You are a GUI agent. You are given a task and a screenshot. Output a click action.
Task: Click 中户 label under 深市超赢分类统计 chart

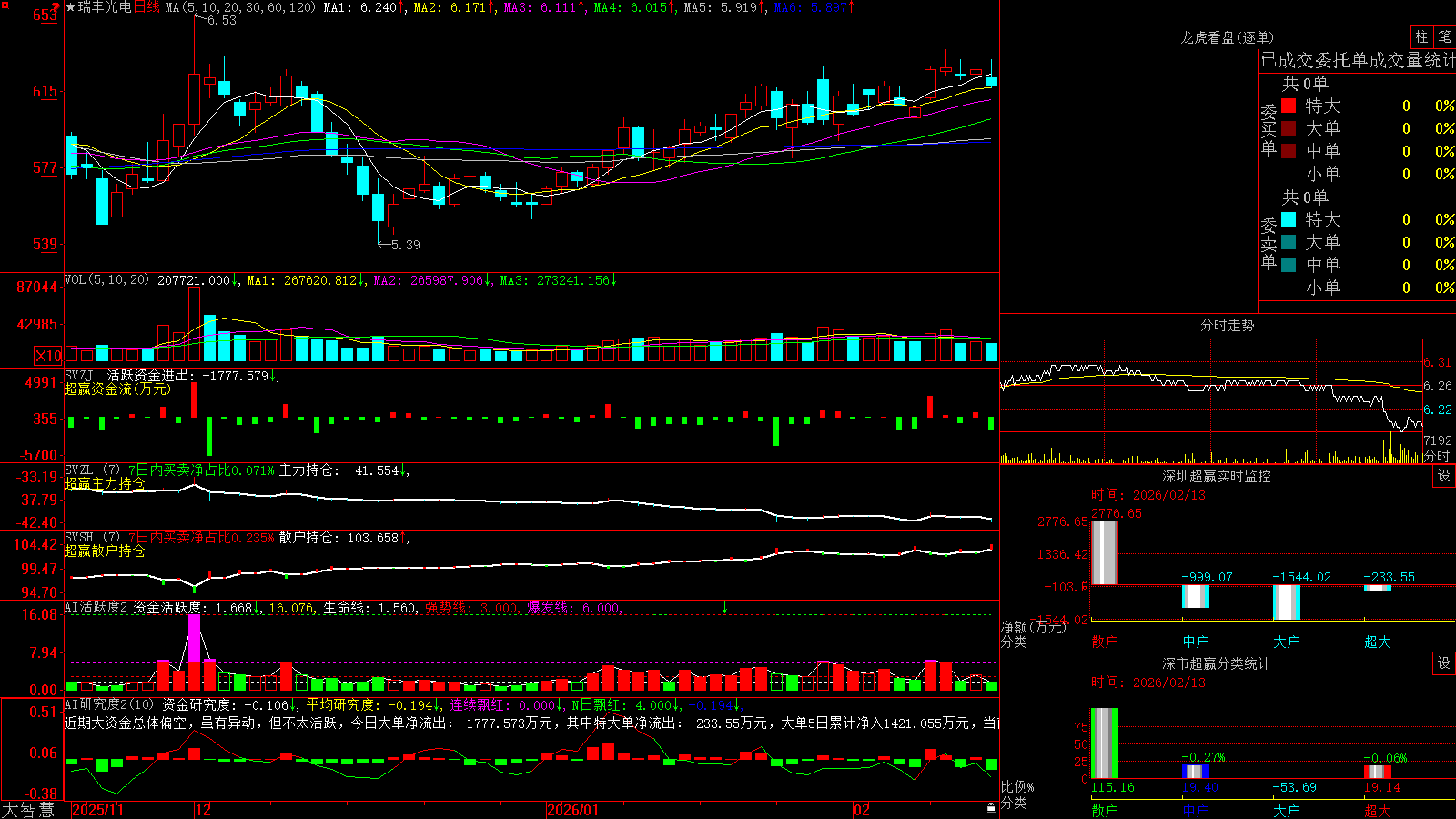[1196, 811]
